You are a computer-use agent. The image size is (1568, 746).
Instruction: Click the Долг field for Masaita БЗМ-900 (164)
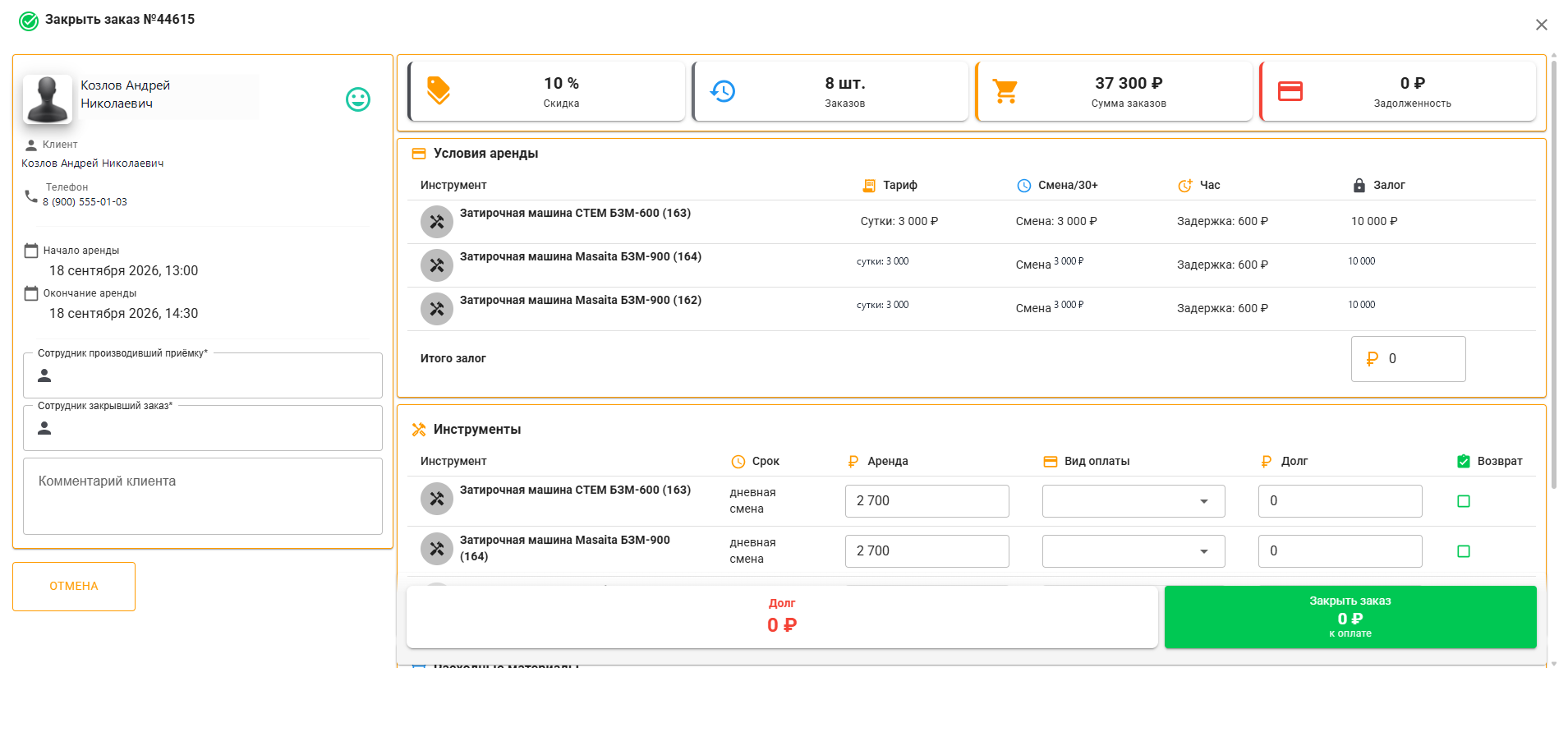pos(1340,551)
